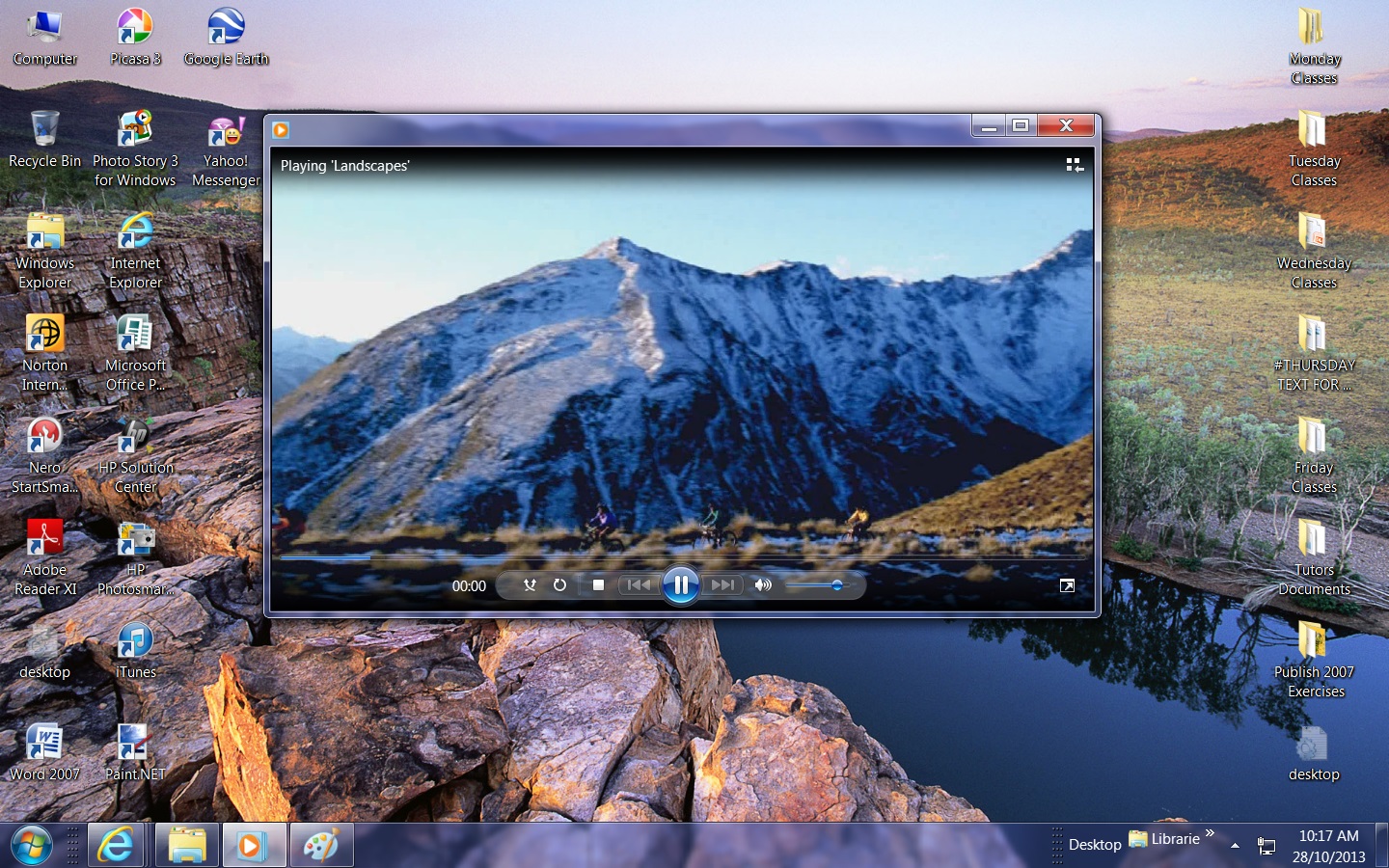View the video full screen
The height and width of the screenshot is (868, 1389).
pyautogui.click(x=1067, y=585)
